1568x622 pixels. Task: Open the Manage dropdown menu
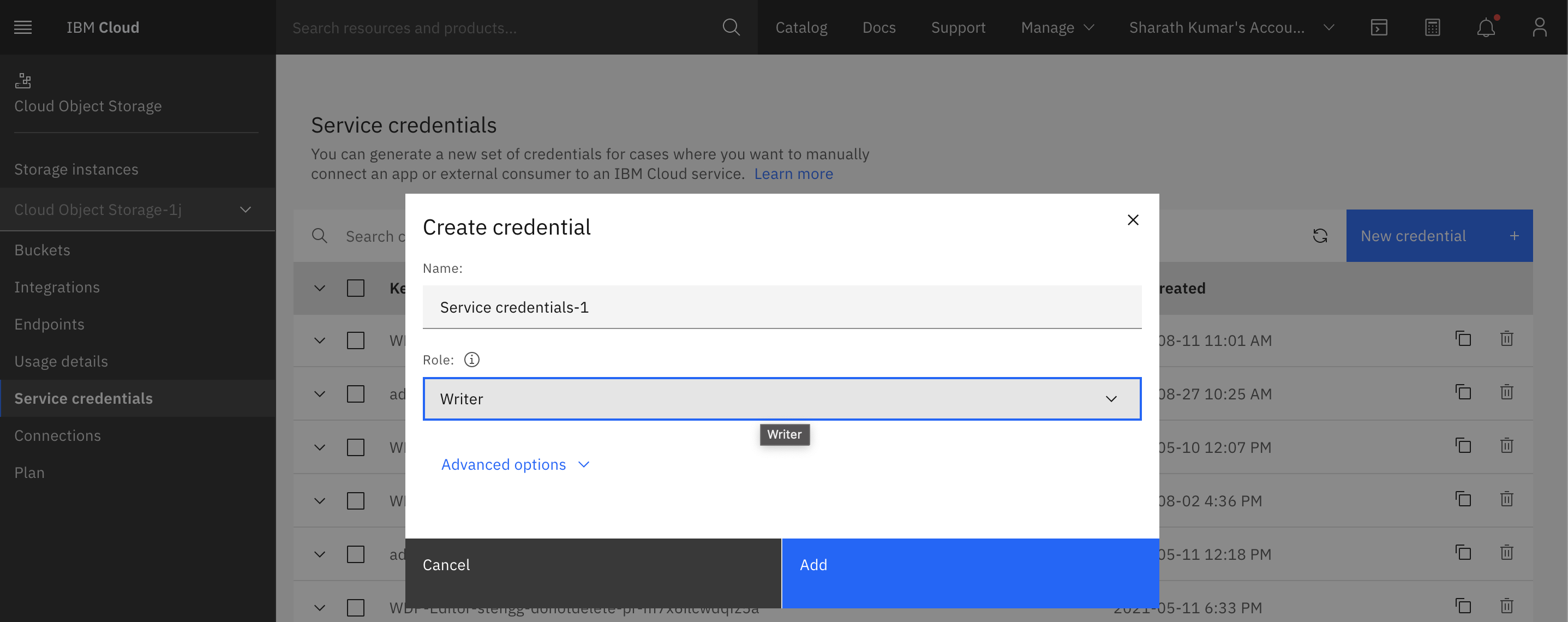pos(1057,27)
